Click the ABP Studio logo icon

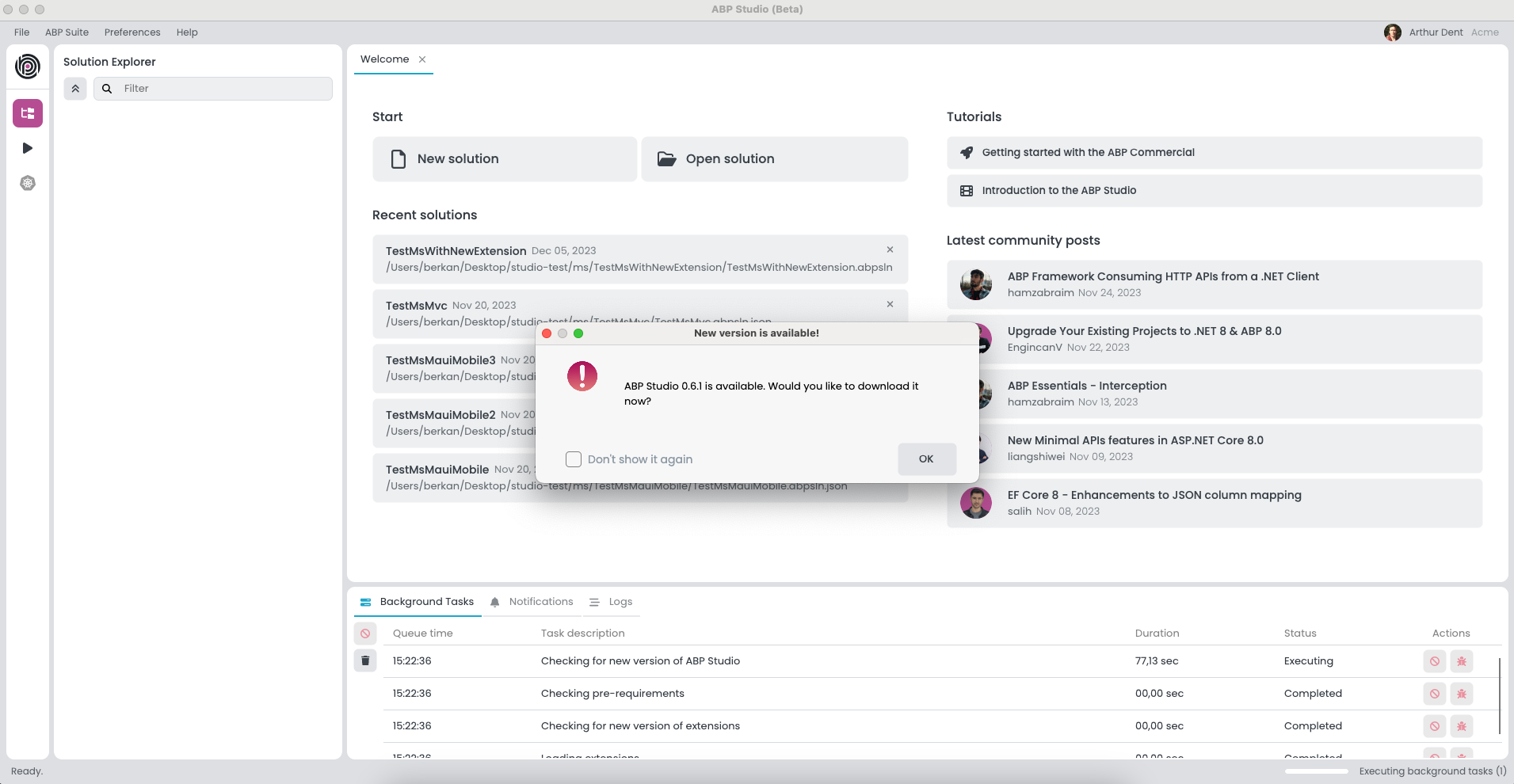coord(27,67)
